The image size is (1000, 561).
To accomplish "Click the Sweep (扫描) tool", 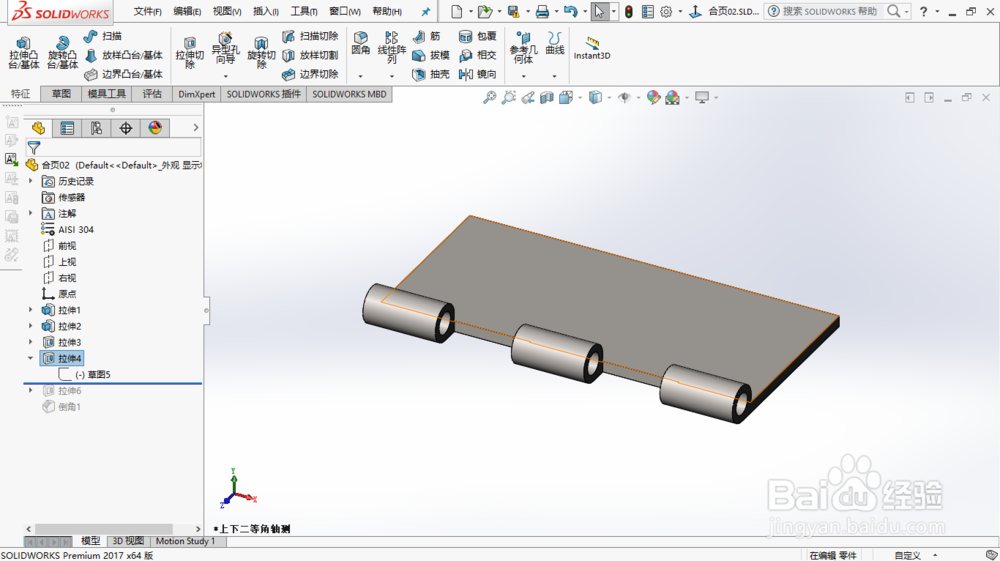I will click(103, 36).
